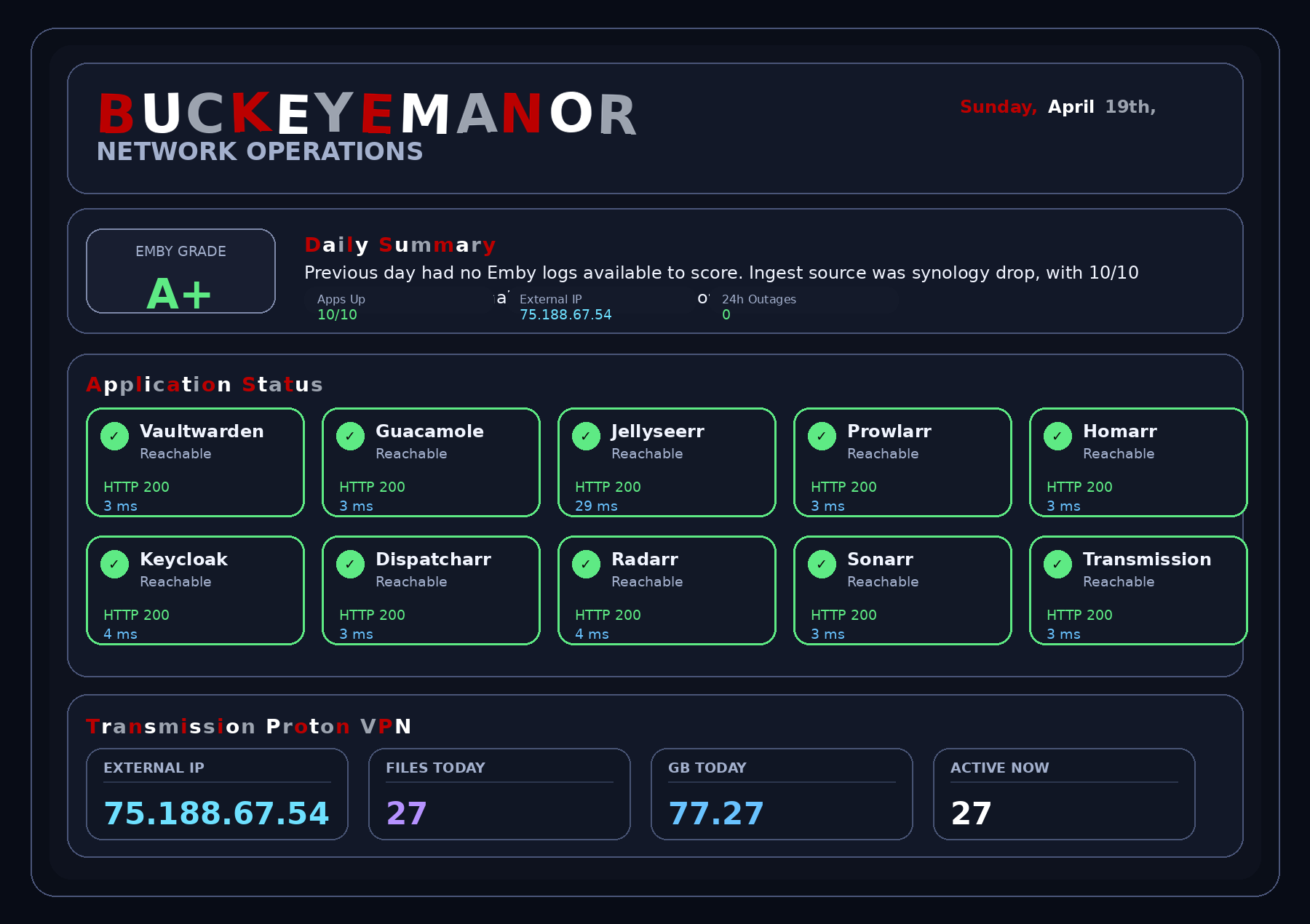Click the Vaultwarden green checkmark status icon
The width and height of the screenshot is (1310, 924).
pos(114,437)
